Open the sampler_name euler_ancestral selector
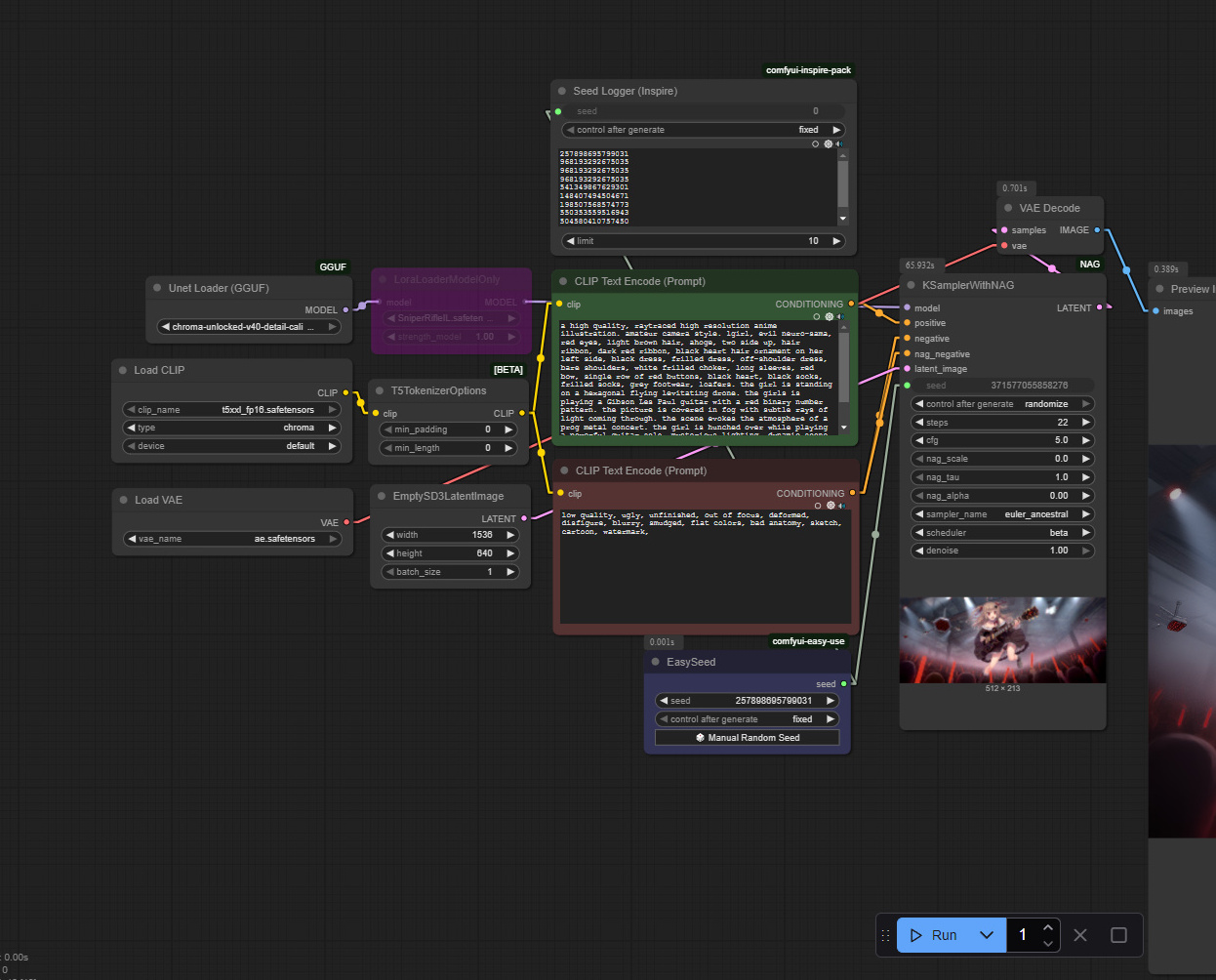This screenshot has height=980, width=1216. point(1002,514)
